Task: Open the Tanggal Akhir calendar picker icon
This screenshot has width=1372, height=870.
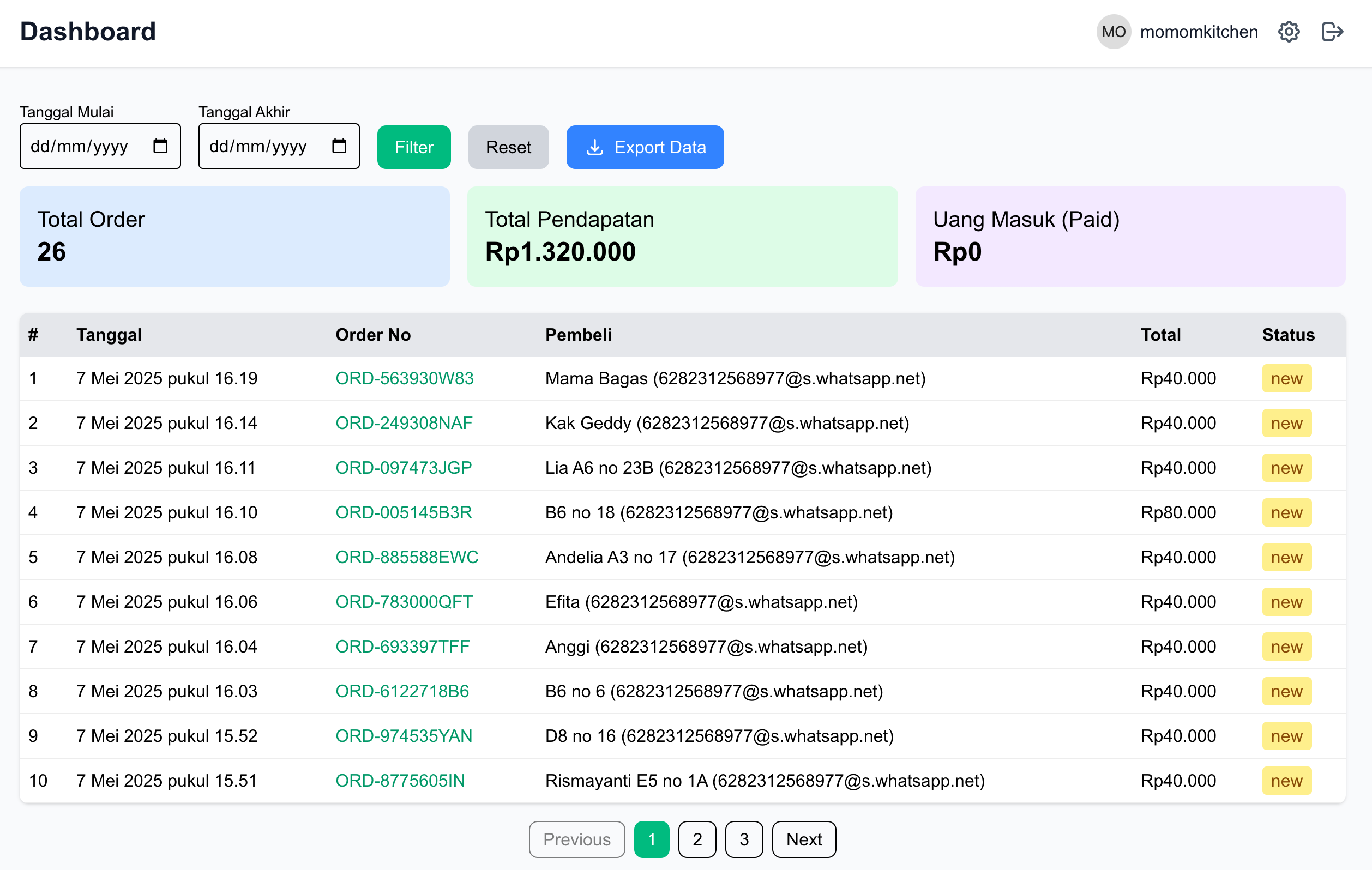Action: click(339, 146)
